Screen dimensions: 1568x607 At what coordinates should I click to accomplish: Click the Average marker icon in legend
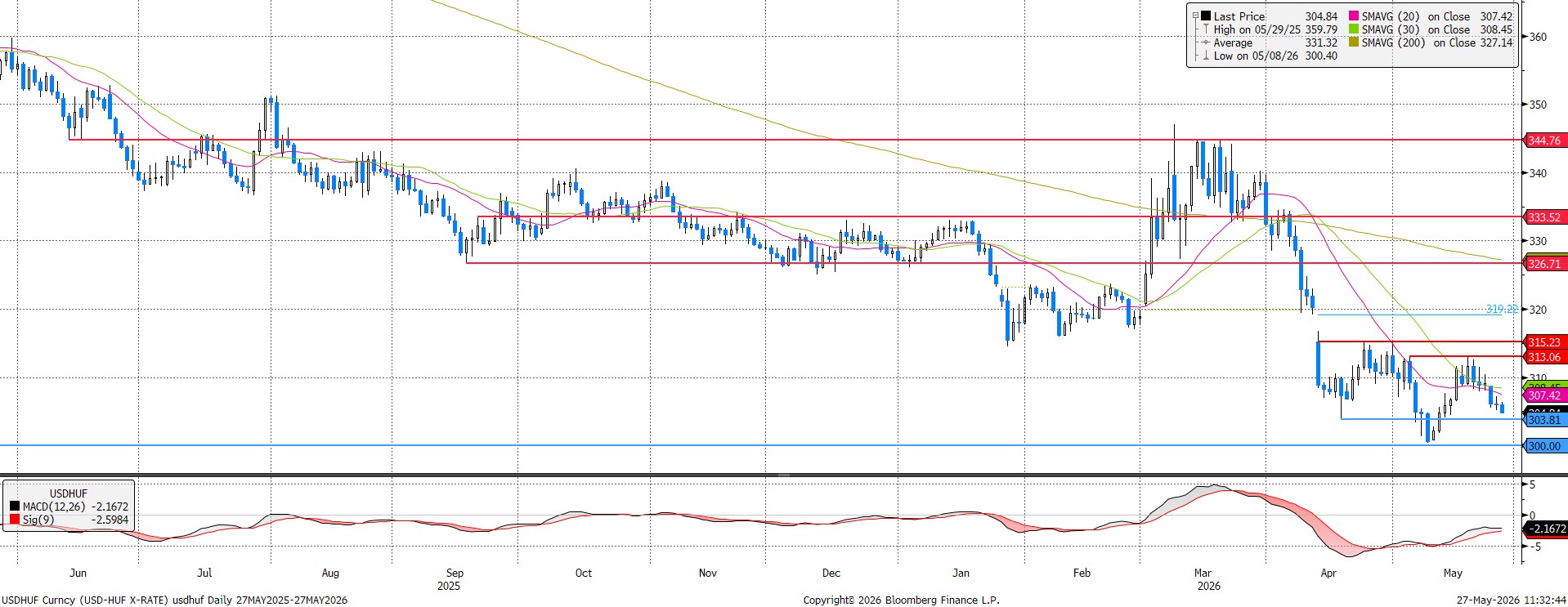coord(1206,42)
